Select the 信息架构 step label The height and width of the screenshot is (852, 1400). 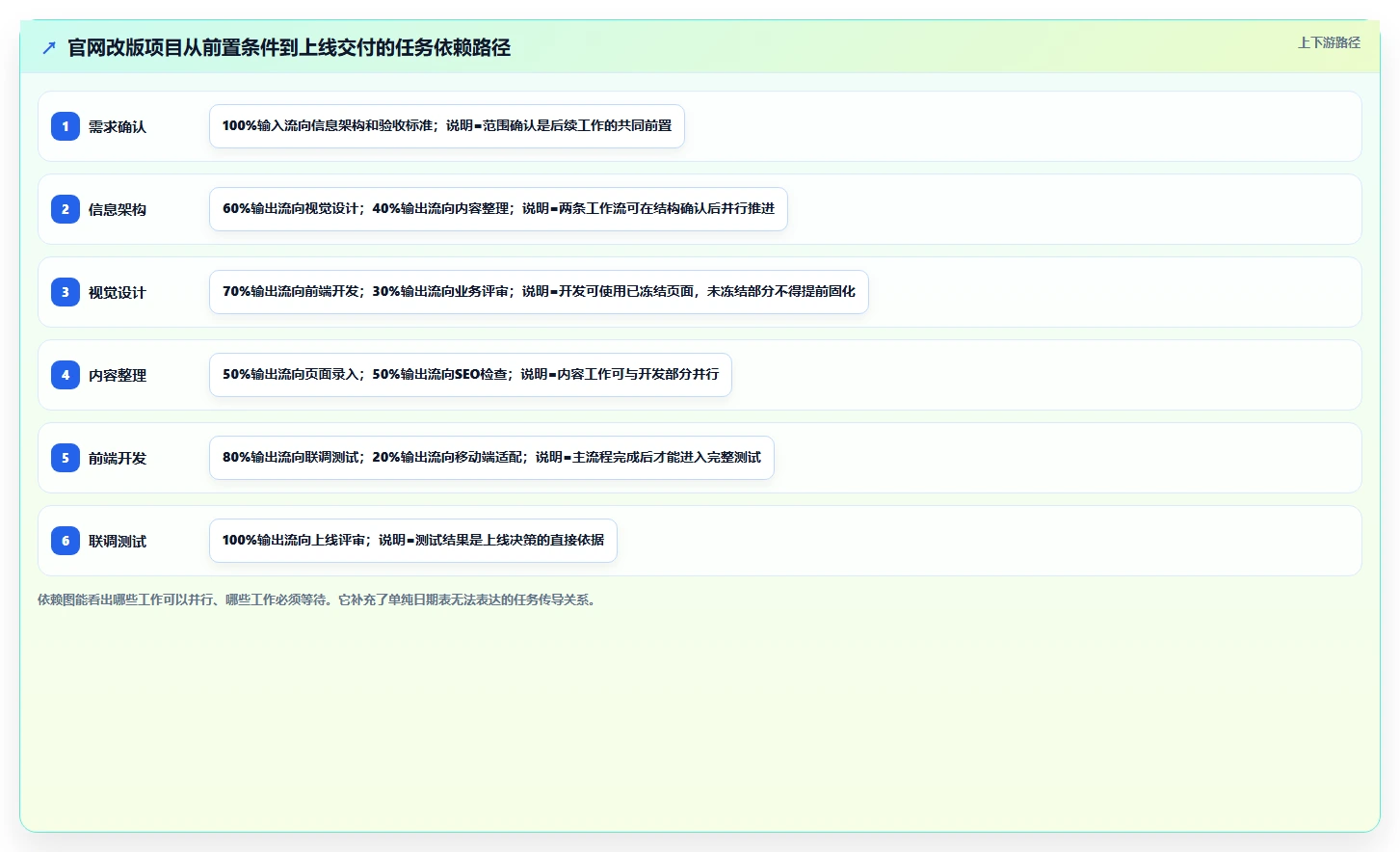pos(118,210)
